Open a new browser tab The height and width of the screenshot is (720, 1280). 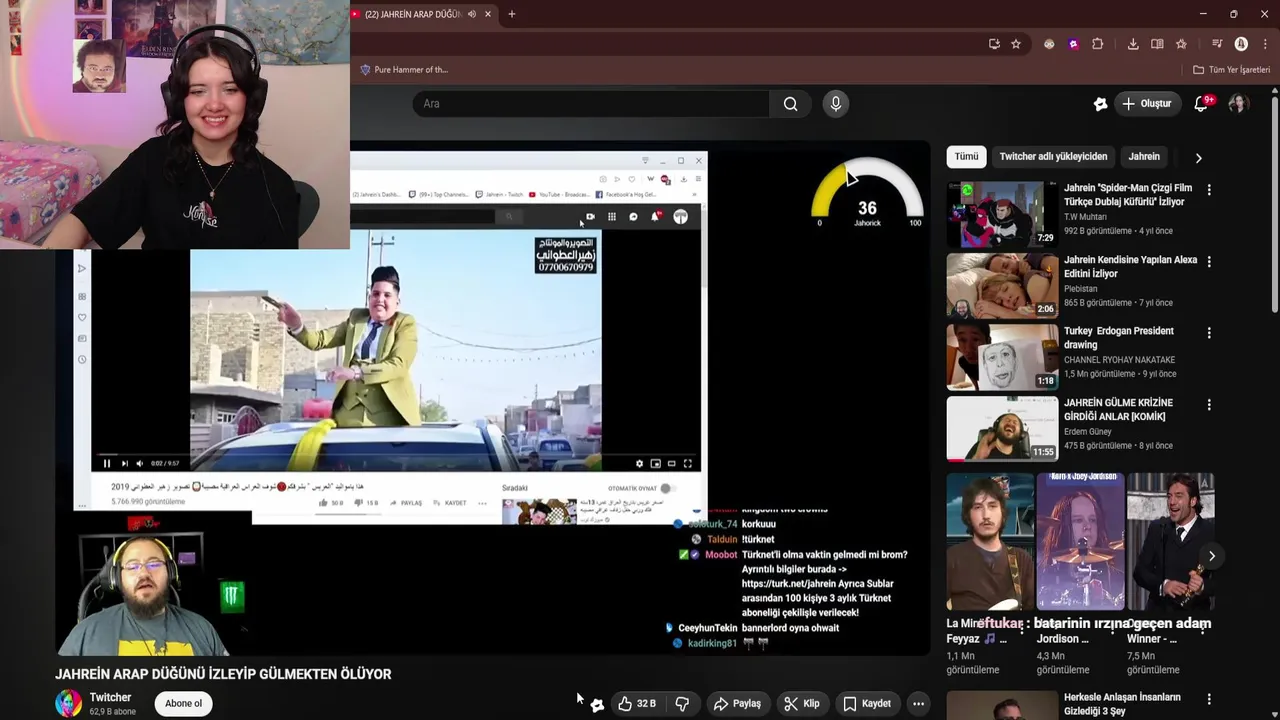(x=512, y=14)
